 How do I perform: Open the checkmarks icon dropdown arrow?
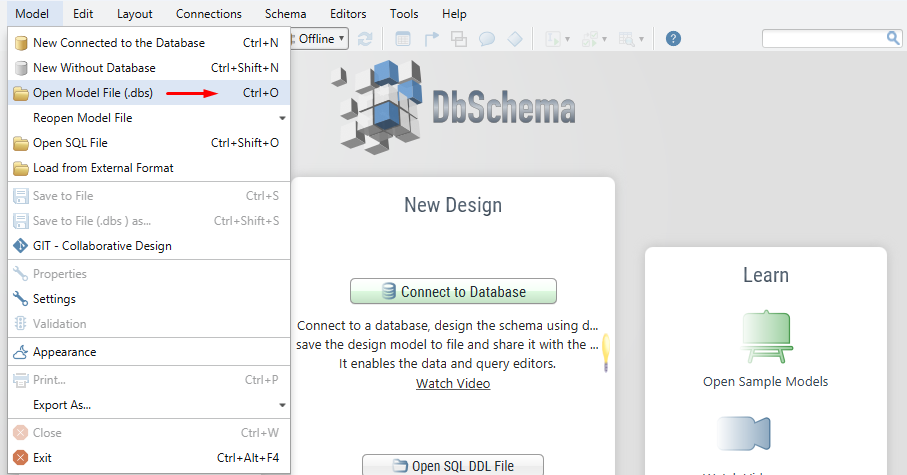604,39
